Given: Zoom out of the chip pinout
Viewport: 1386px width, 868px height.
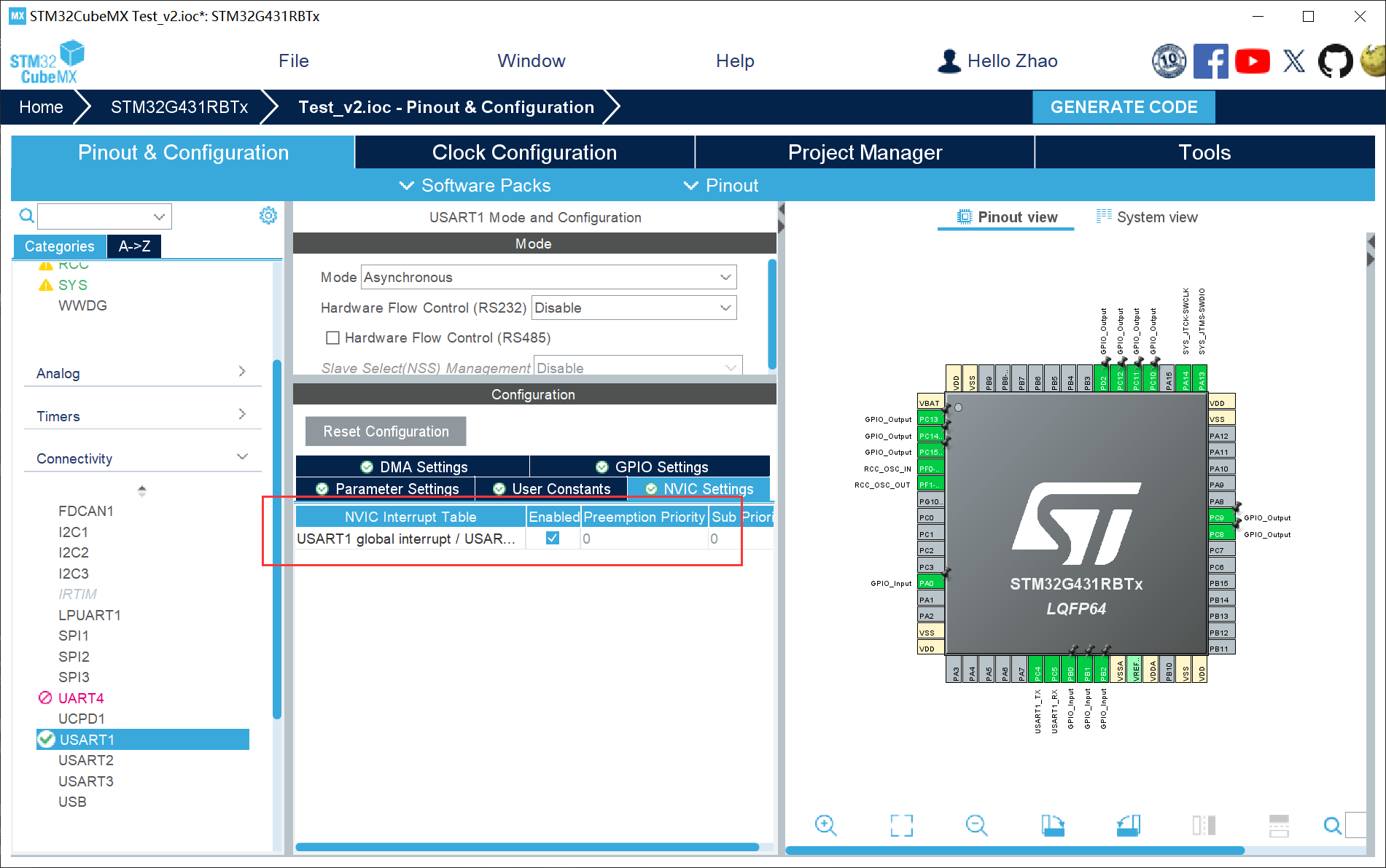Looking at the screenshot, I should [976, 825].
